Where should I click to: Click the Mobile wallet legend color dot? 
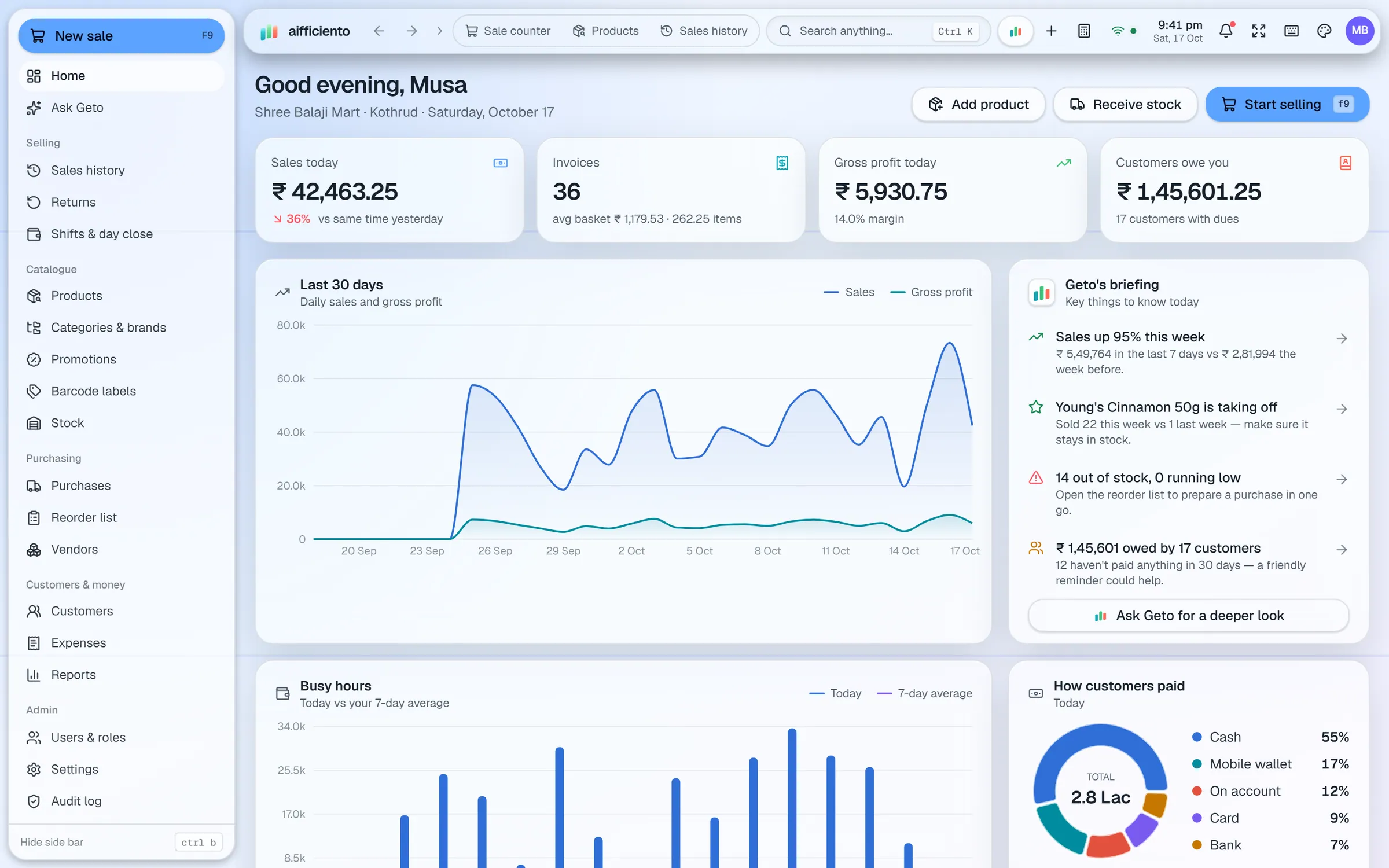1197,764
